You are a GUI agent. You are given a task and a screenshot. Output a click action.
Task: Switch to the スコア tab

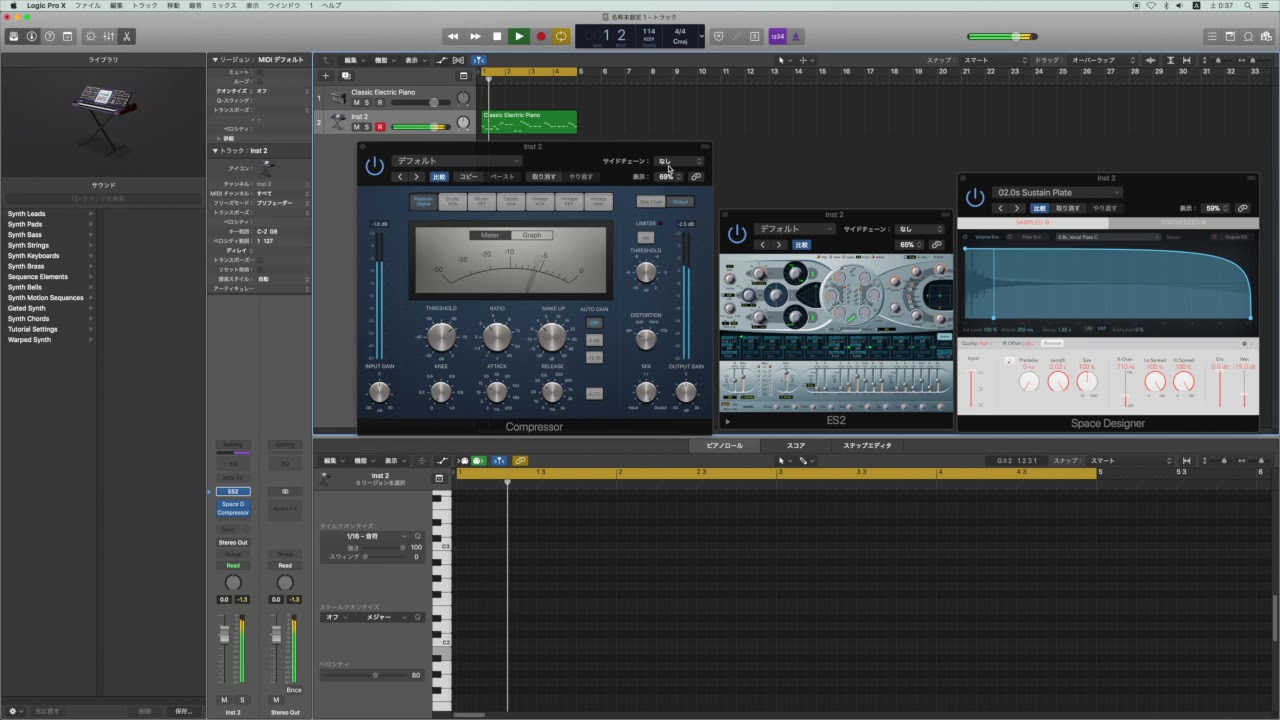click(796, 445)
